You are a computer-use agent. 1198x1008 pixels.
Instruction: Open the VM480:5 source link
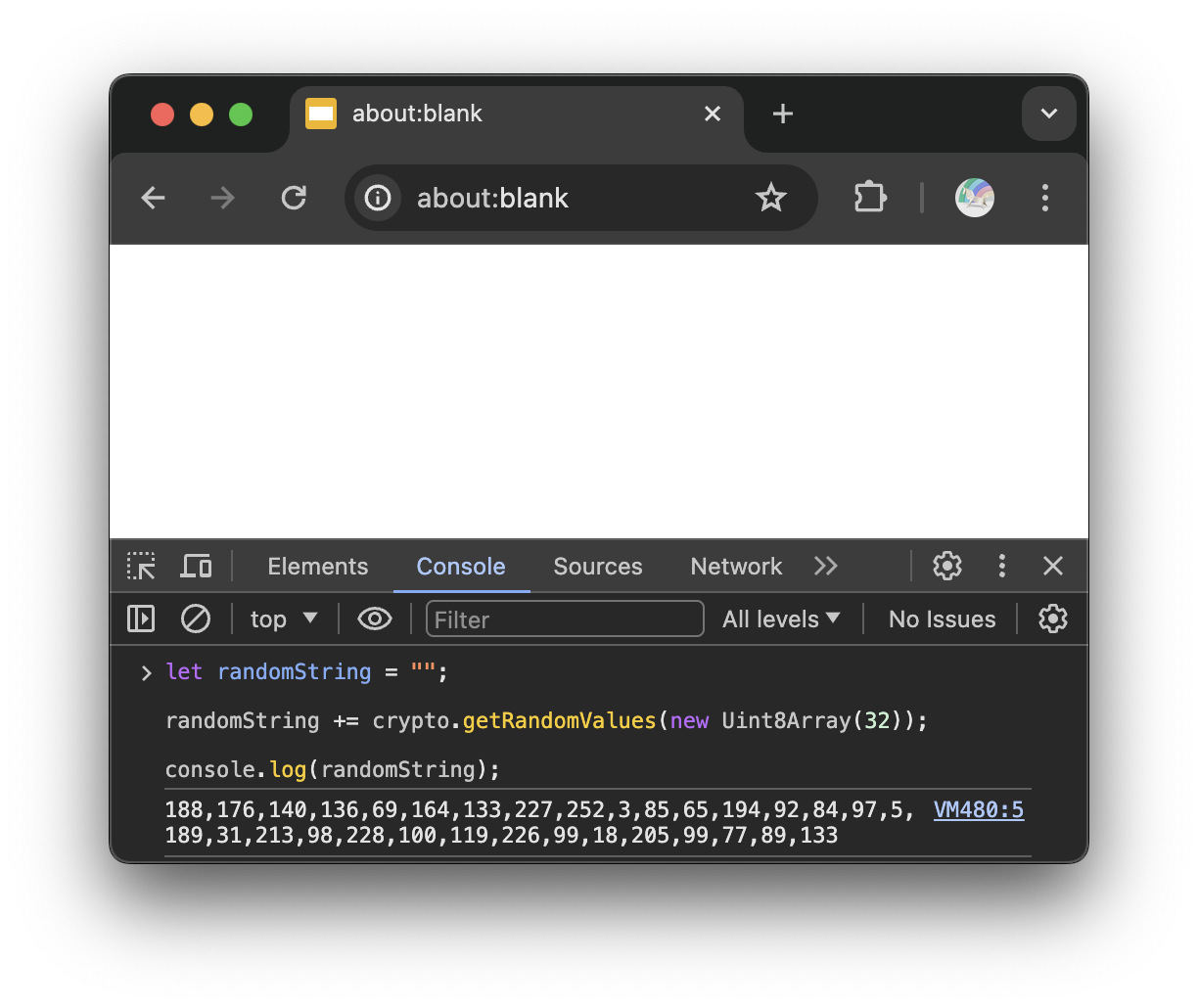(x=979, y=809)
